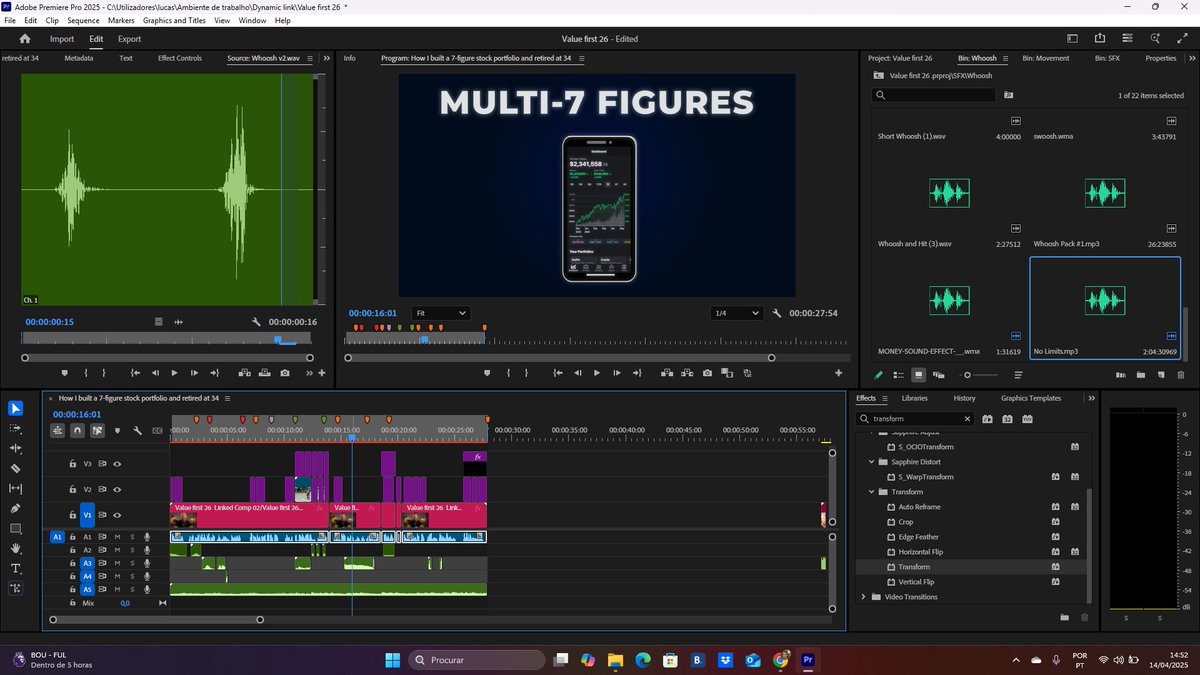This screenshot has width=1200, height=675.
Task: Collapse the Transform effects folder
Action: click(x=872, y=492)
